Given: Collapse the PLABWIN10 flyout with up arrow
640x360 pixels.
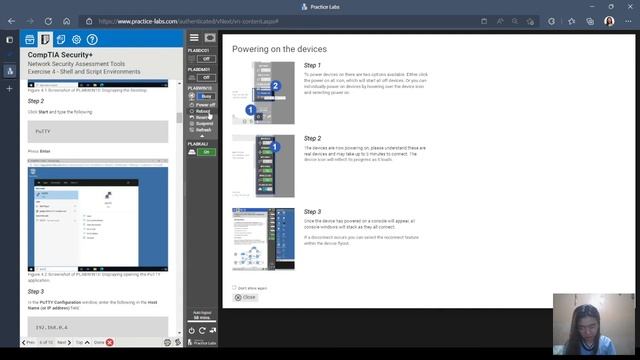Looking at the screenshot, I should [x=202, y=136].
